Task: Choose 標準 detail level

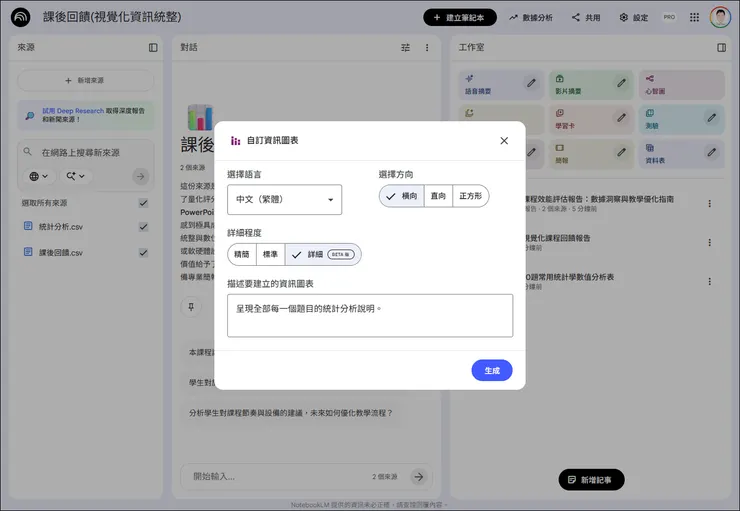Action: pos(270,254)
